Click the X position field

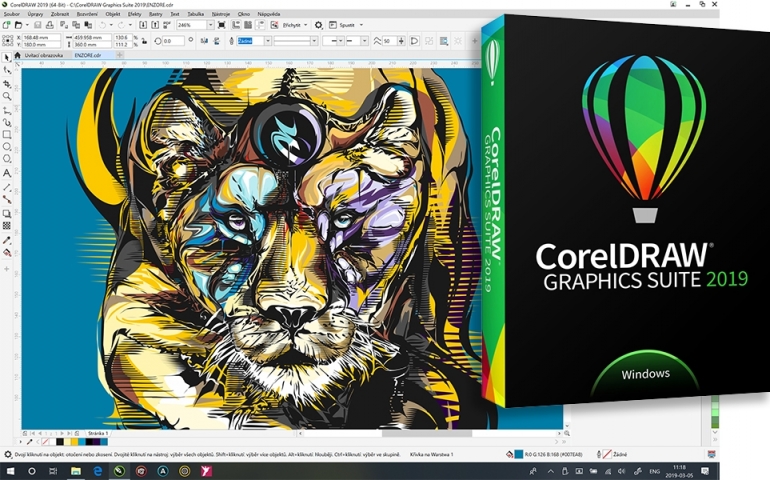click(x=41, y=37)
